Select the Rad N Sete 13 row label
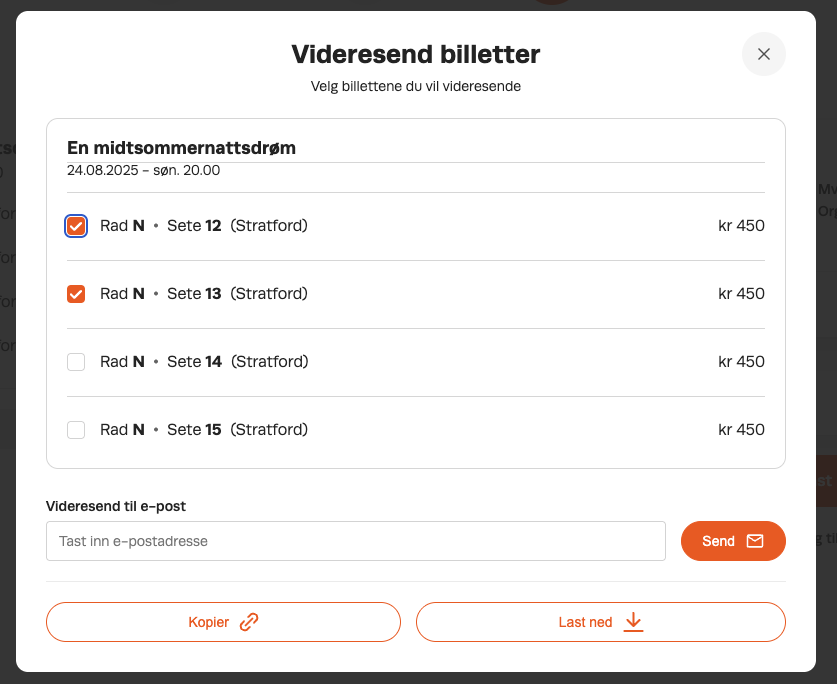 [204, 294]
